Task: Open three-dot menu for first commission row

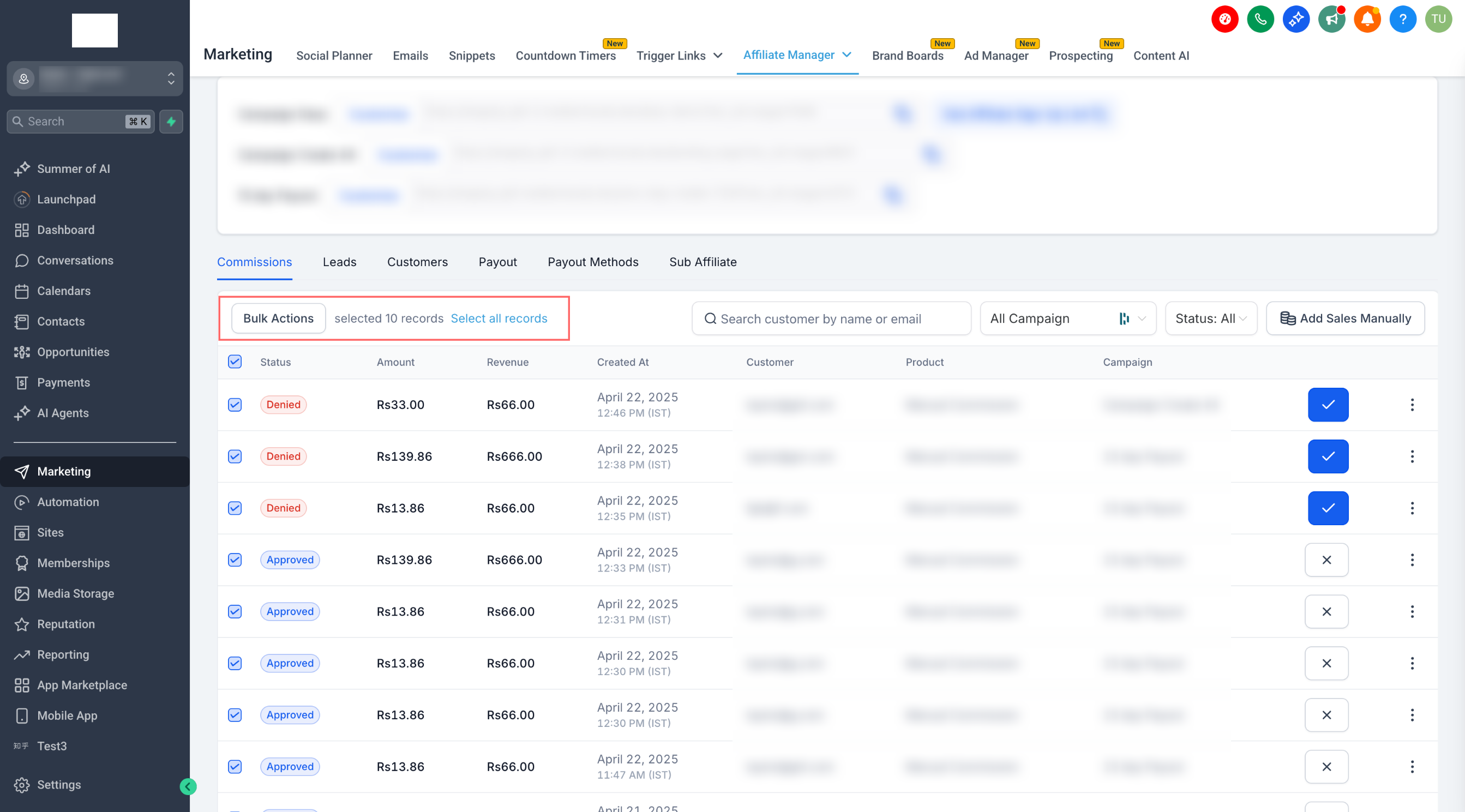Action: 1412,405
